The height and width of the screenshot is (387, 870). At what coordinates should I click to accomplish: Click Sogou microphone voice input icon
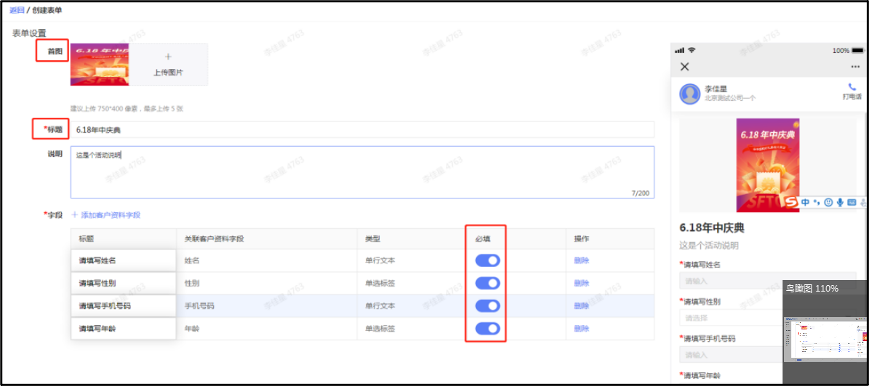pyautogui.click(x=840, y=203)
